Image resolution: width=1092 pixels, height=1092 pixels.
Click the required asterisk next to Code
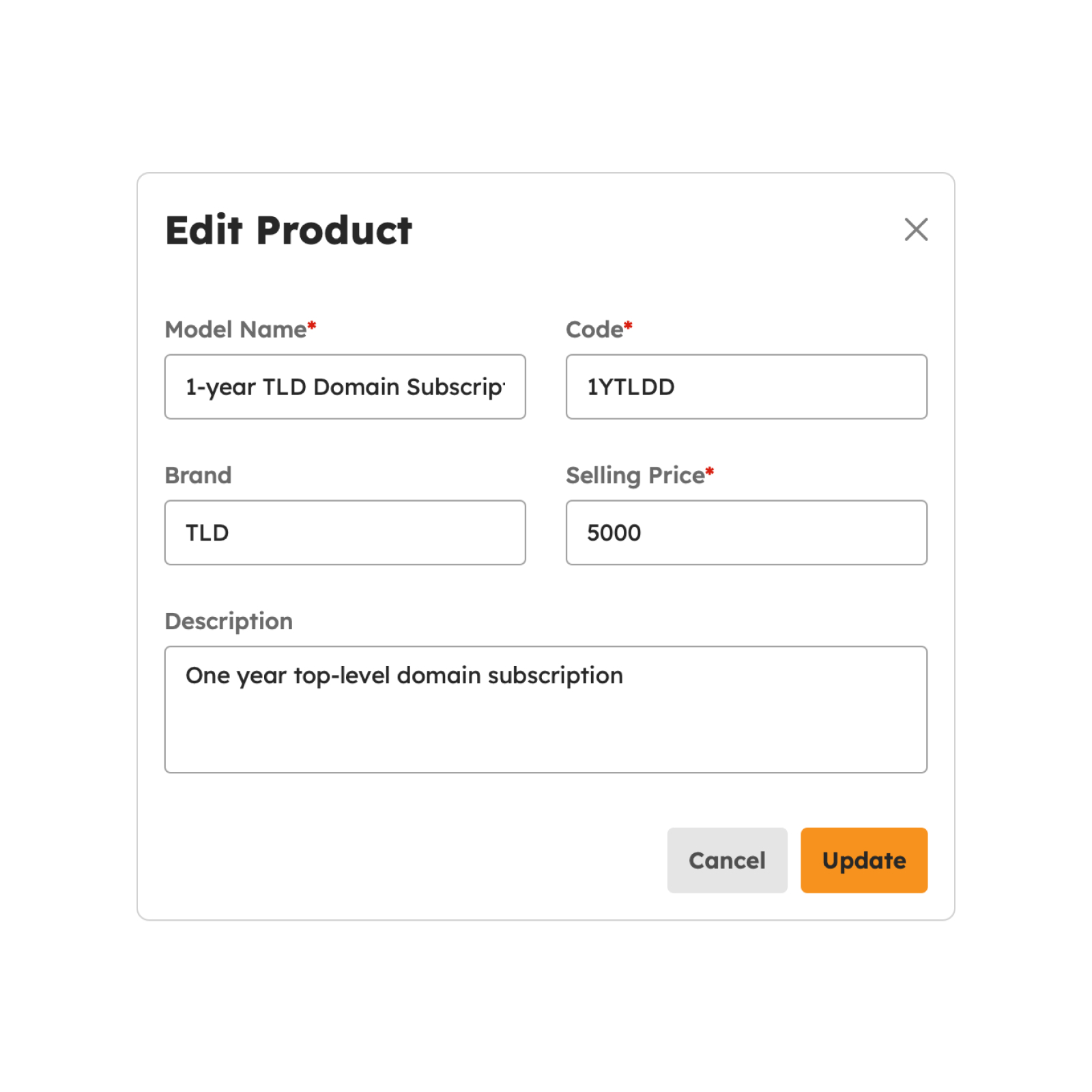click(x=628, y=326)
